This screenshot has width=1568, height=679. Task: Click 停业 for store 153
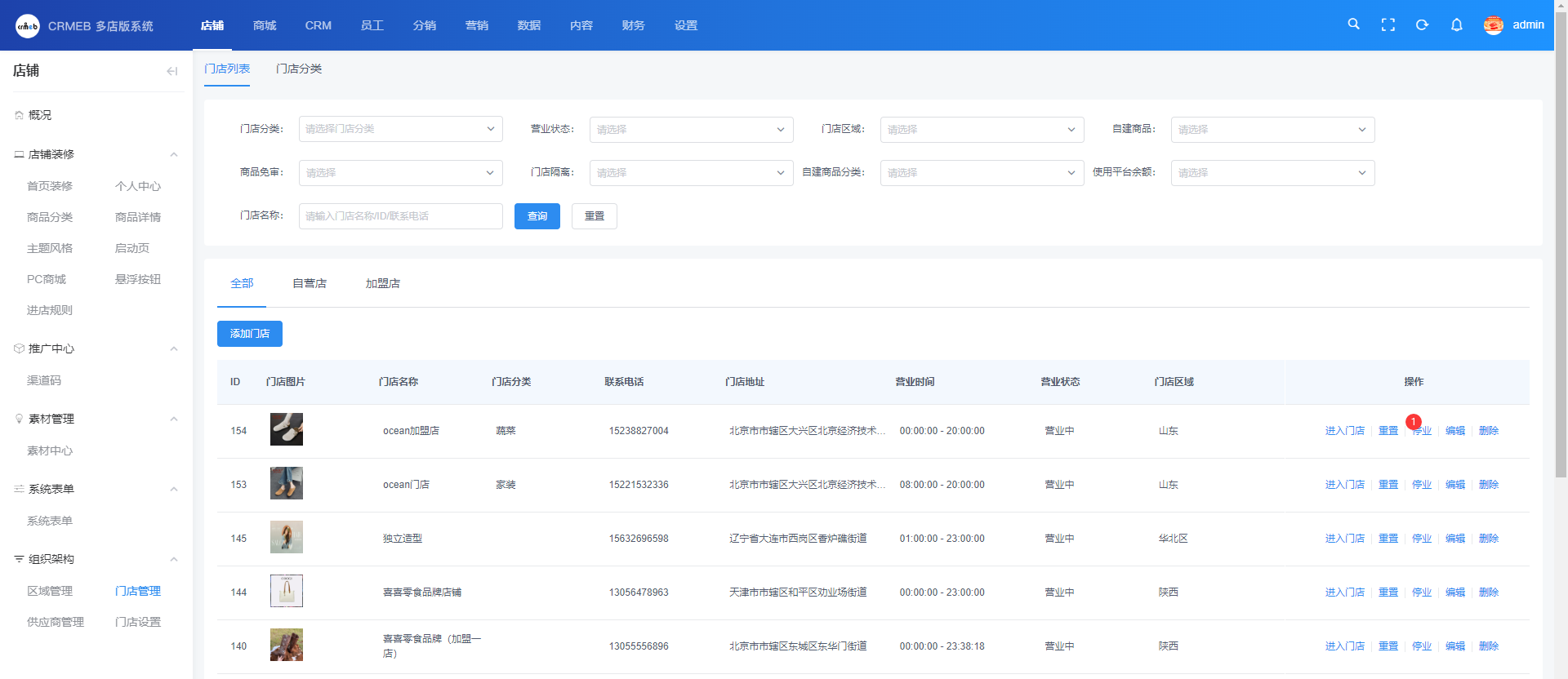point(1422,485)
